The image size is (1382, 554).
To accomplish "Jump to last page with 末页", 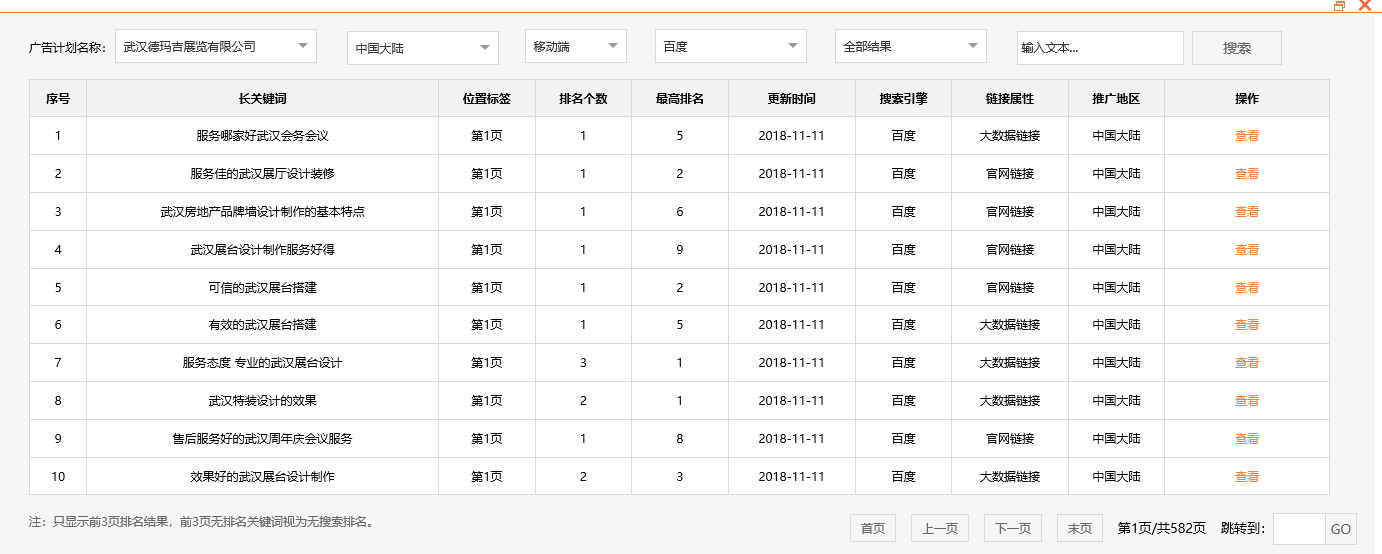I will 1080,528.
